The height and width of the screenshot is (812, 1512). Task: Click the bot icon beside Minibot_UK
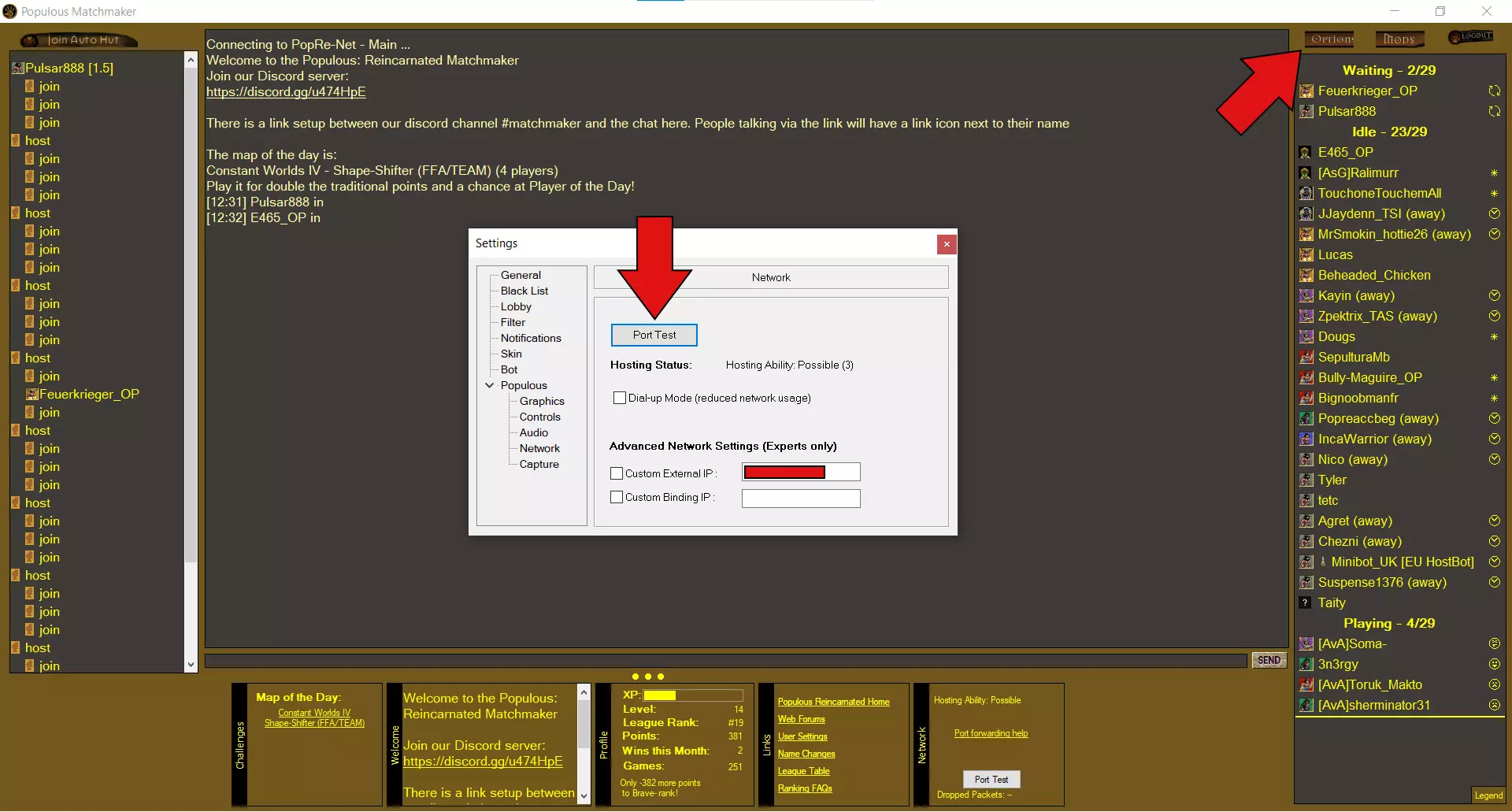(1323, 562)
